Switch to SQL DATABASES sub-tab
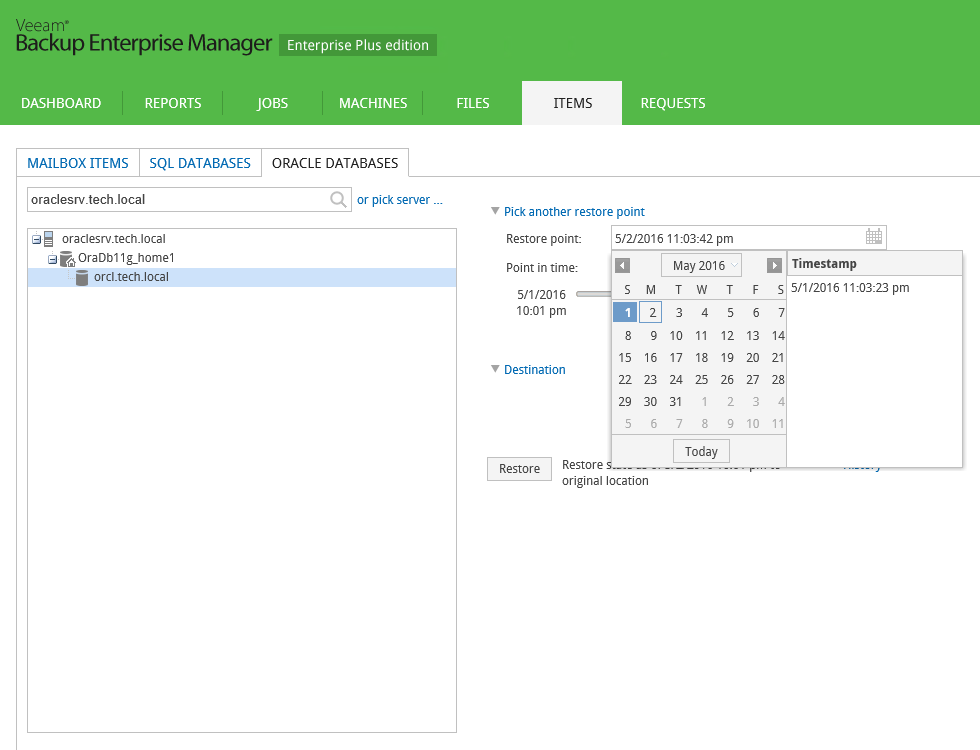Screen dimensions: 980x750 point(200,163)
